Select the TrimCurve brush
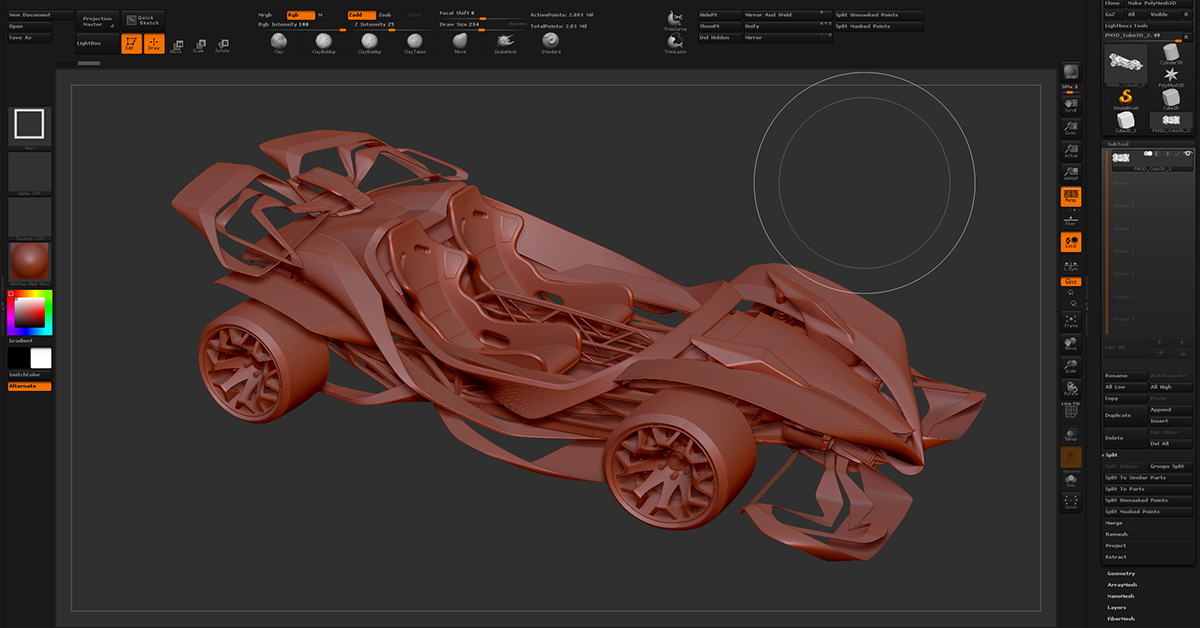The width and height of the screenshot is (1200, 628). (x=676, y=21)
